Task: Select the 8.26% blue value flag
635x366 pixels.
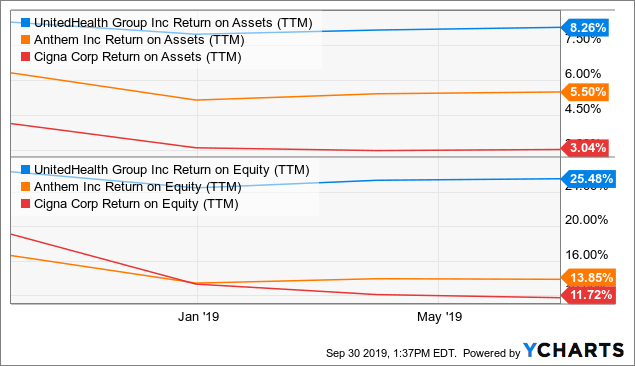Action: point(585,28)
